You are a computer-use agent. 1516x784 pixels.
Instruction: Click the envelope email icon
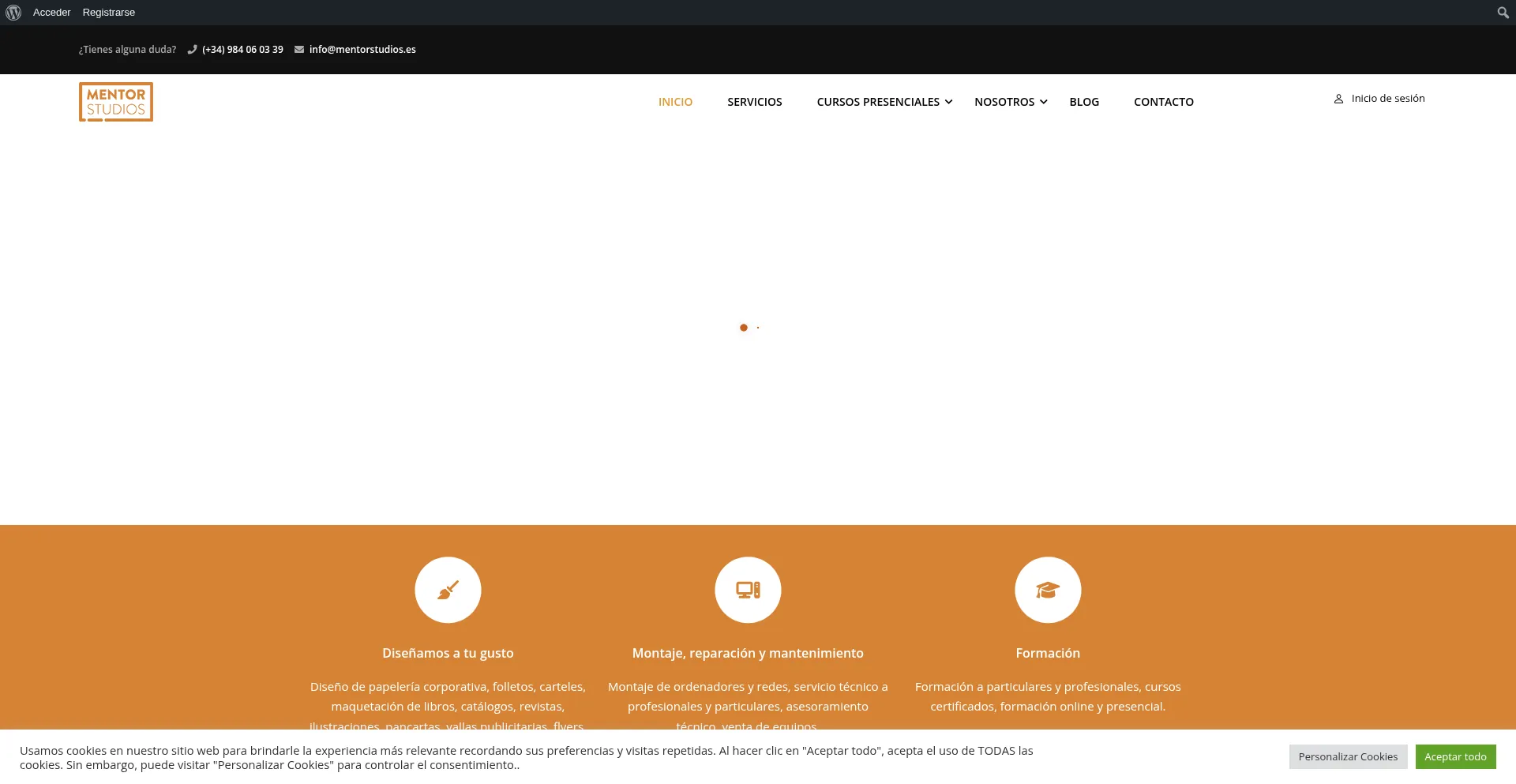pos(299,50)
